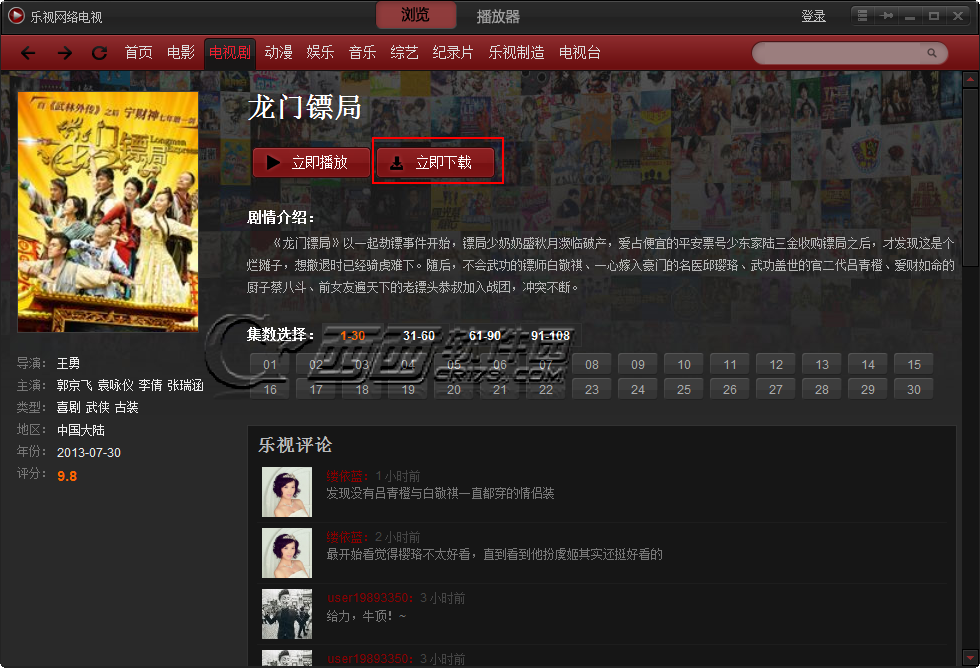Open the 电视台 category
Screen dimensions: 980x668
click(x=580, y=52)
